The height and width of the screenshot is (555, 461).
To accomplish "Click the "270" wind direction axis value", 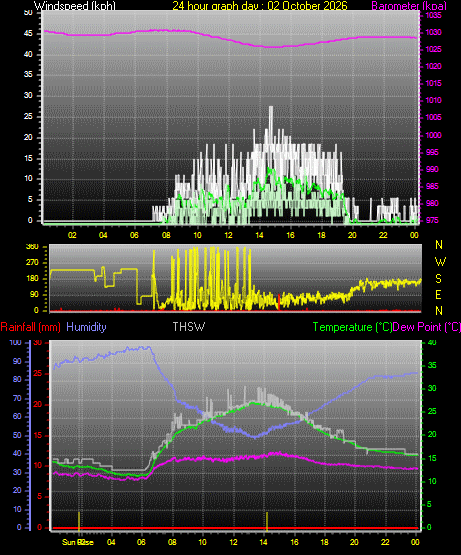I will [32, 263].
